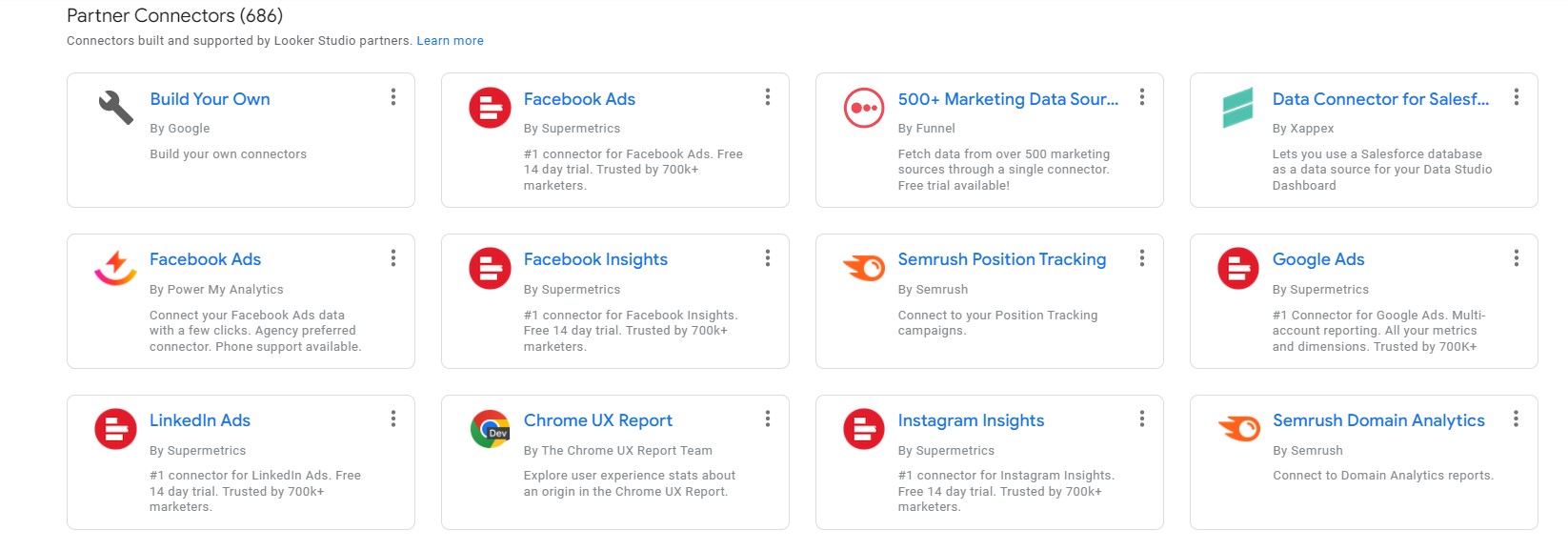The height and width of the screenshot is (551, 1568).
Task: Open the three-dot menu on Semrush Domain Analytics
Action: click(1516, 418)
